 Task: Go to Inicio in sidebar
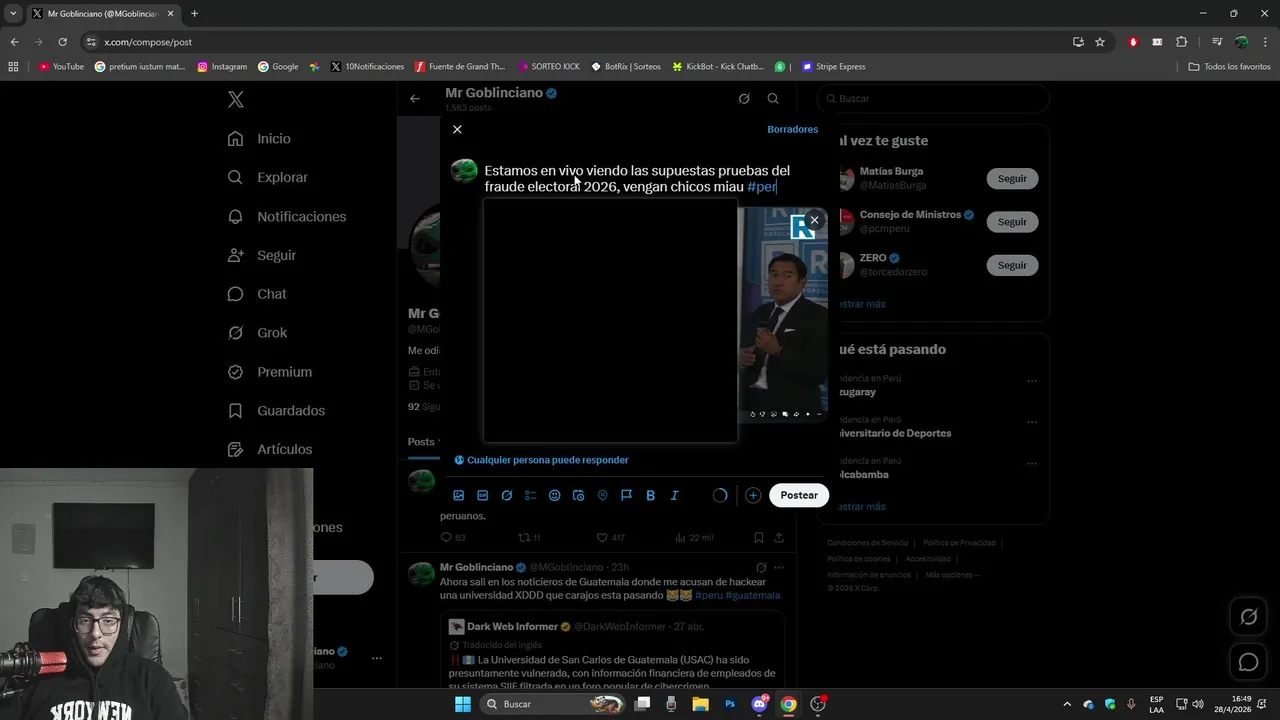pyautogui.click(x=259, y=139)
